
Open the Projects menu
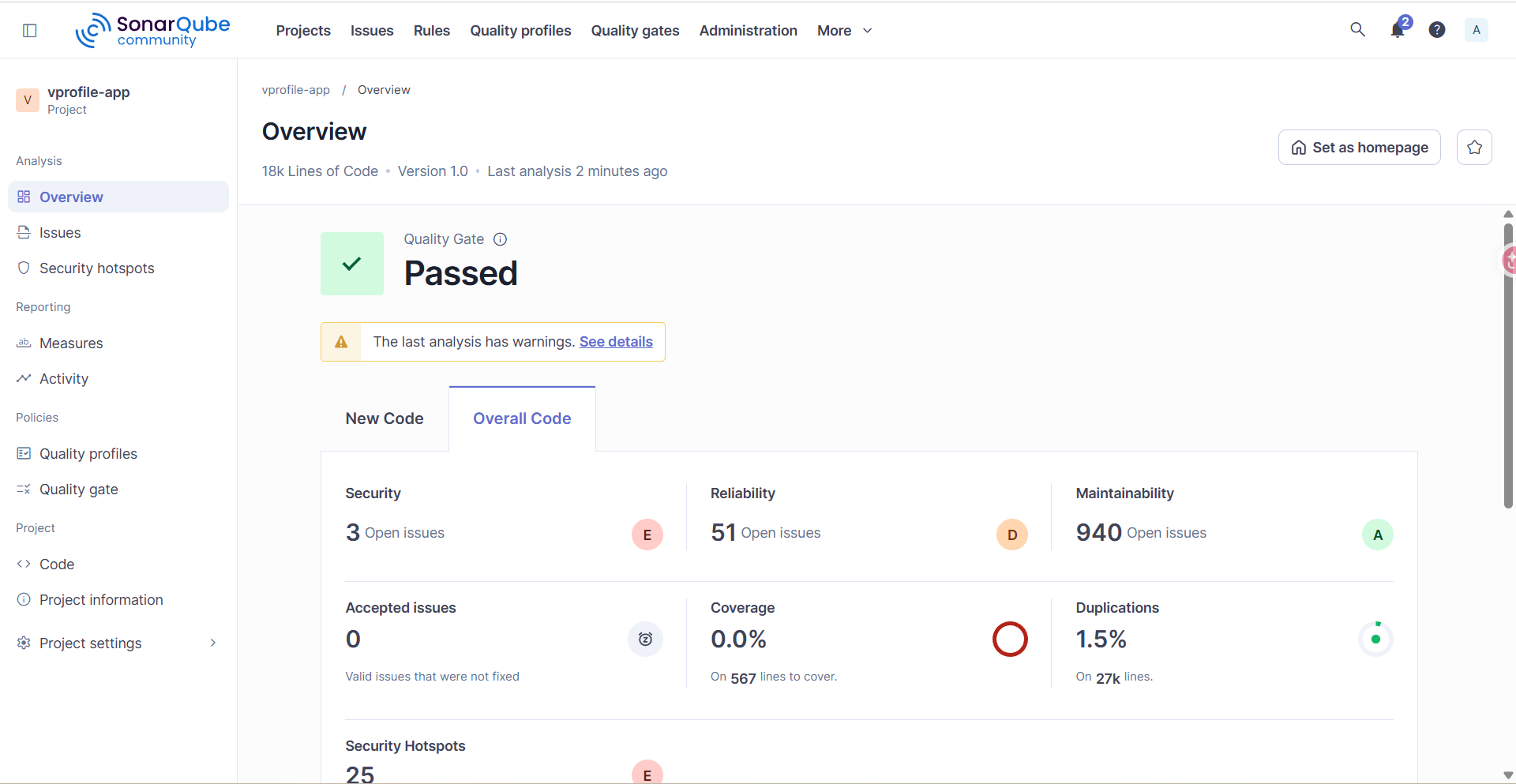(303, 31)
